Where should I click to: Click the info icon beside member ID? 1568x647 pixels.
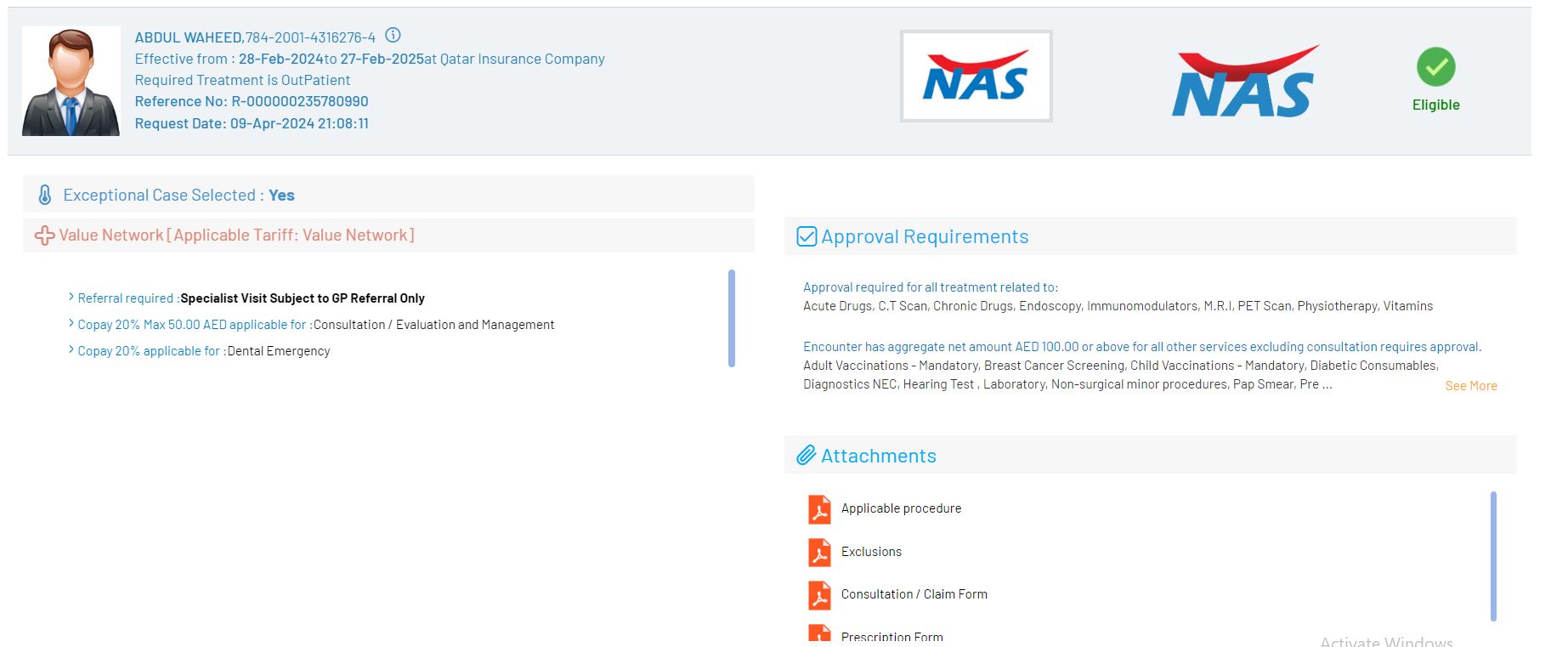[393, 36]
